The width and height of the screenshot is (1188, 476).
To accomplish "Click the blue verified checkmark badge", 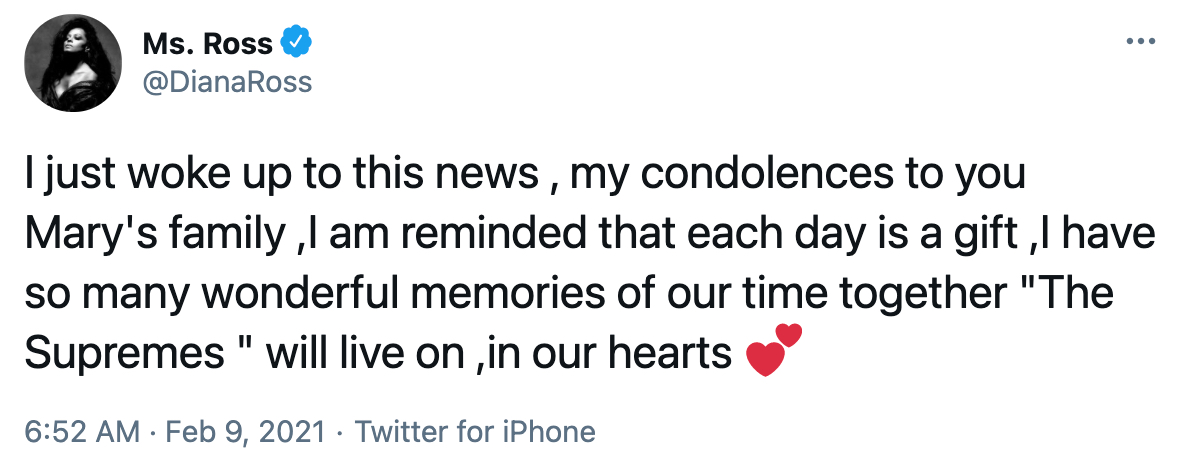I will (296, 43).
